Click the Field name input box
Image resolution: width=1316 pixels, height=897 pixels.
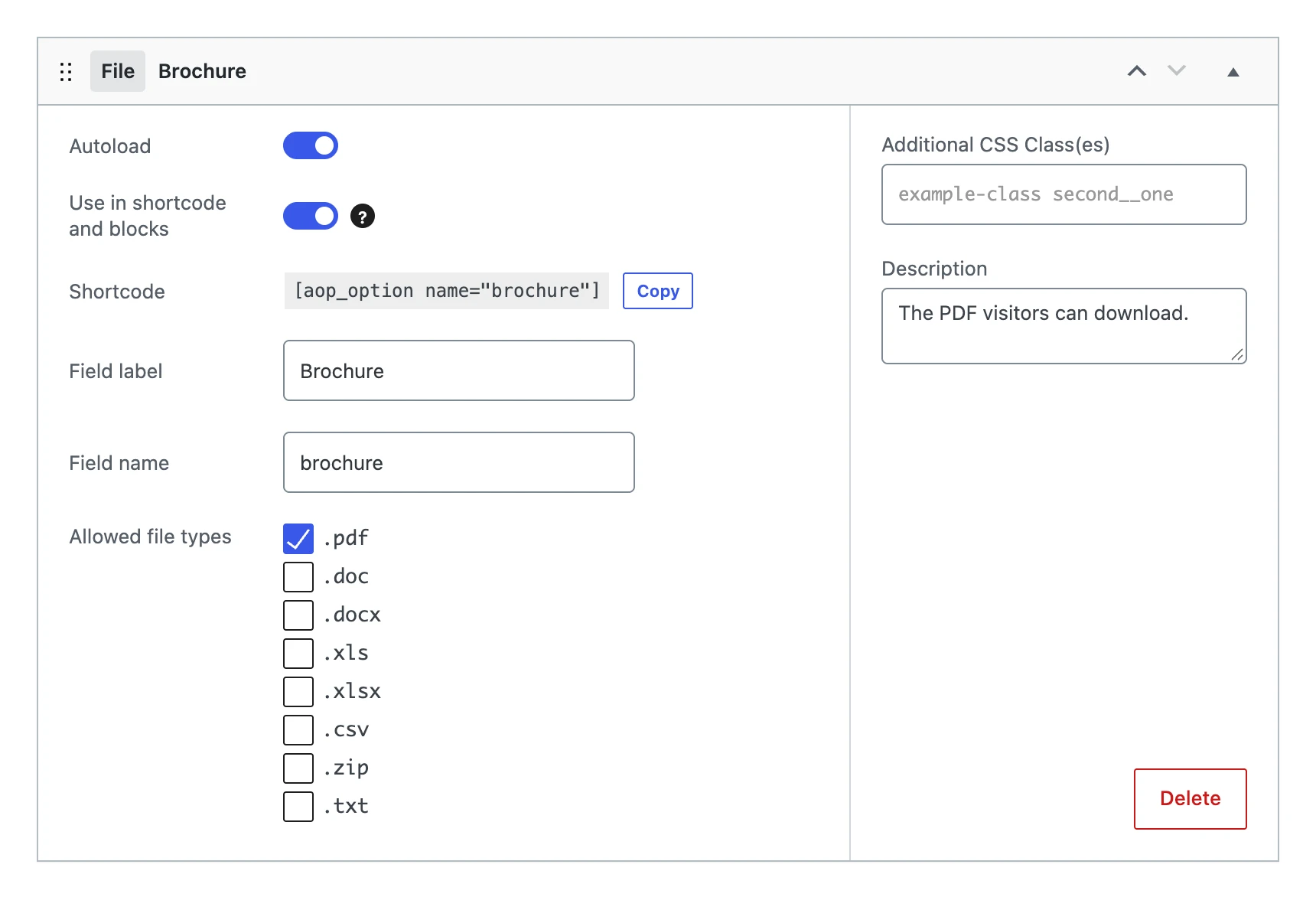[459, 462]
